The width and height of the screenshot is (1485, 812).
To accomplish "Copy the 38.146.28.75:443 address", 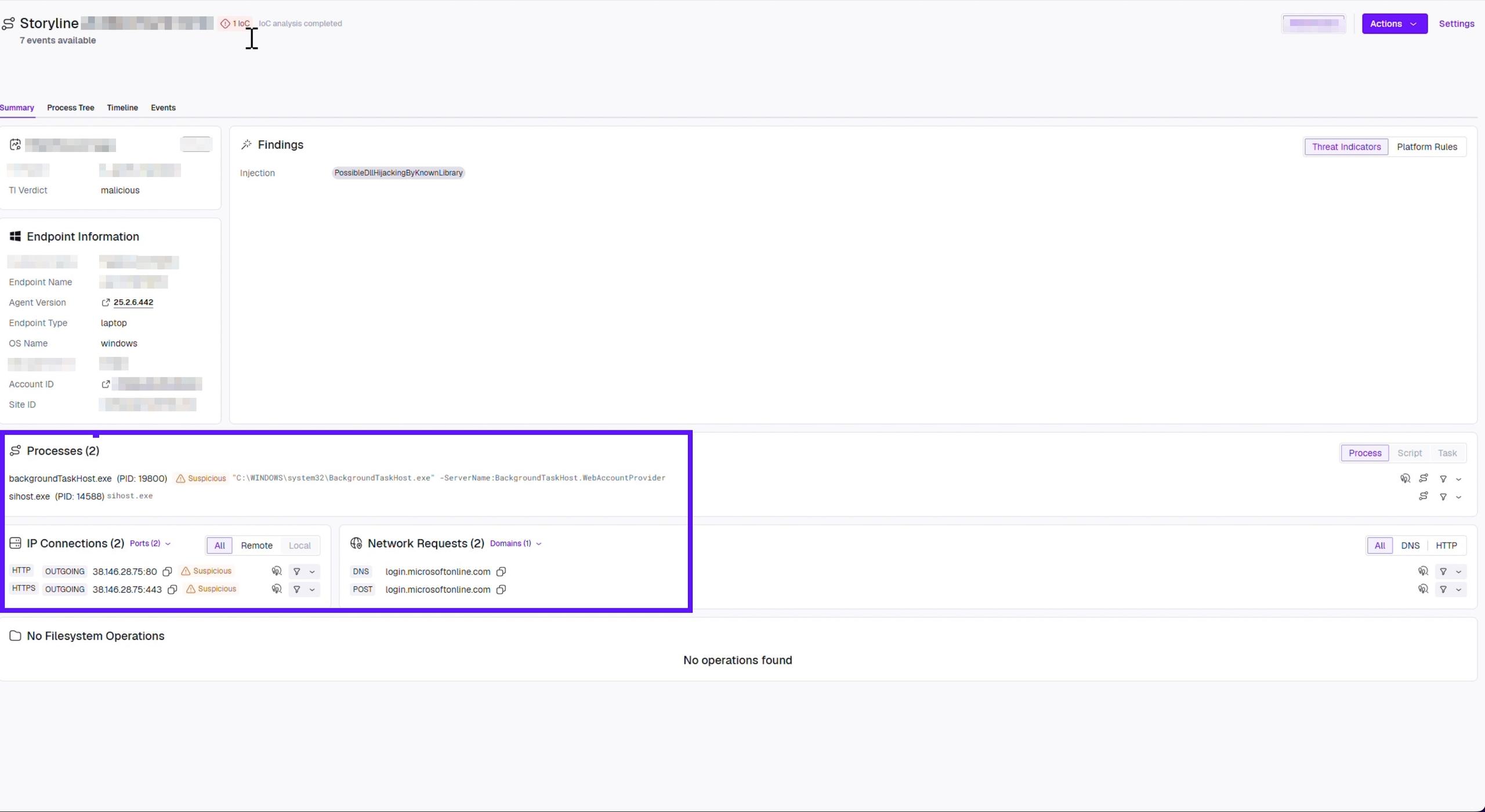I will 172,589.
